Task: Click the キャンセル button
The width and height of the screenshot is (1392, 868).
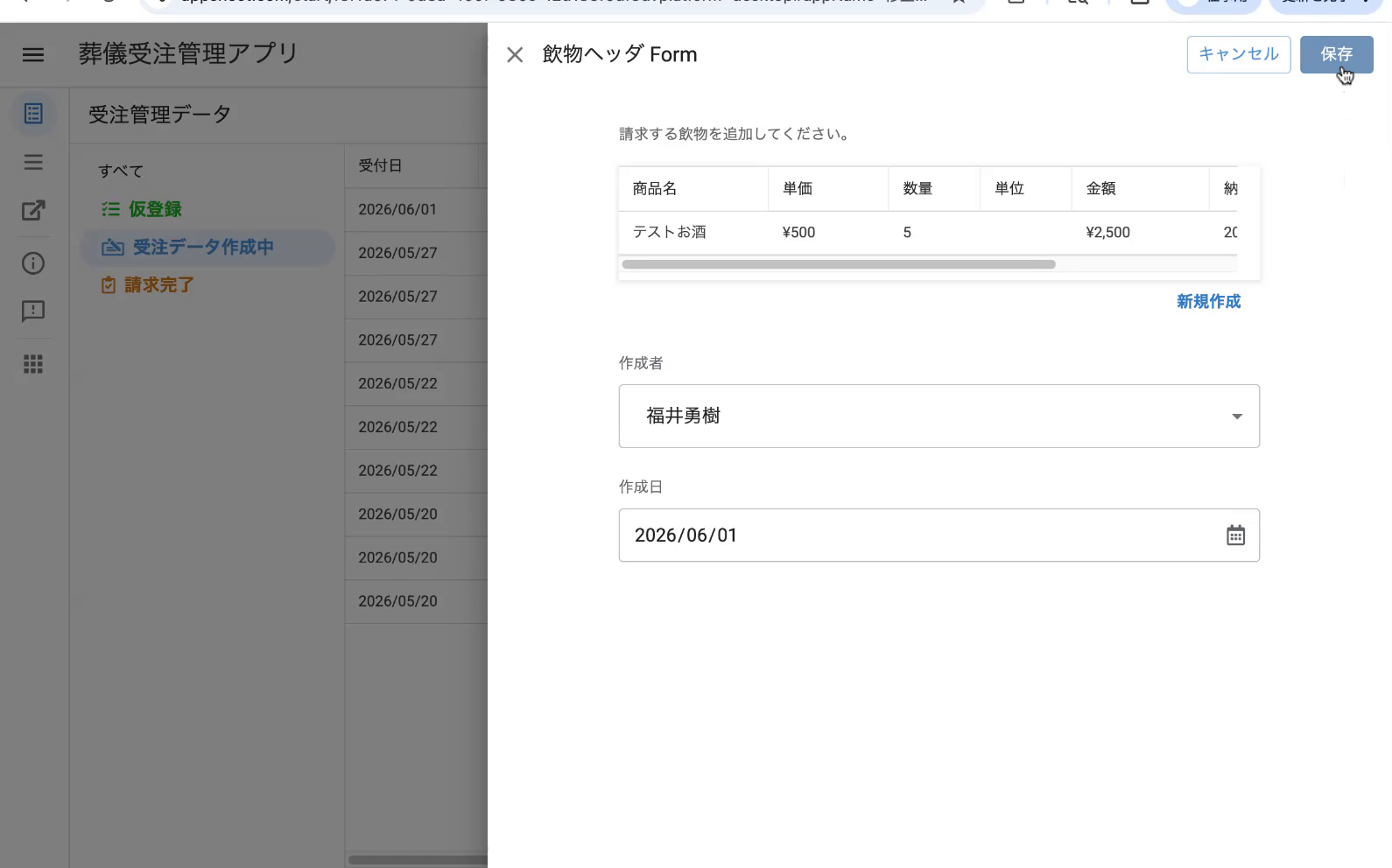Action: (1239, 54)
